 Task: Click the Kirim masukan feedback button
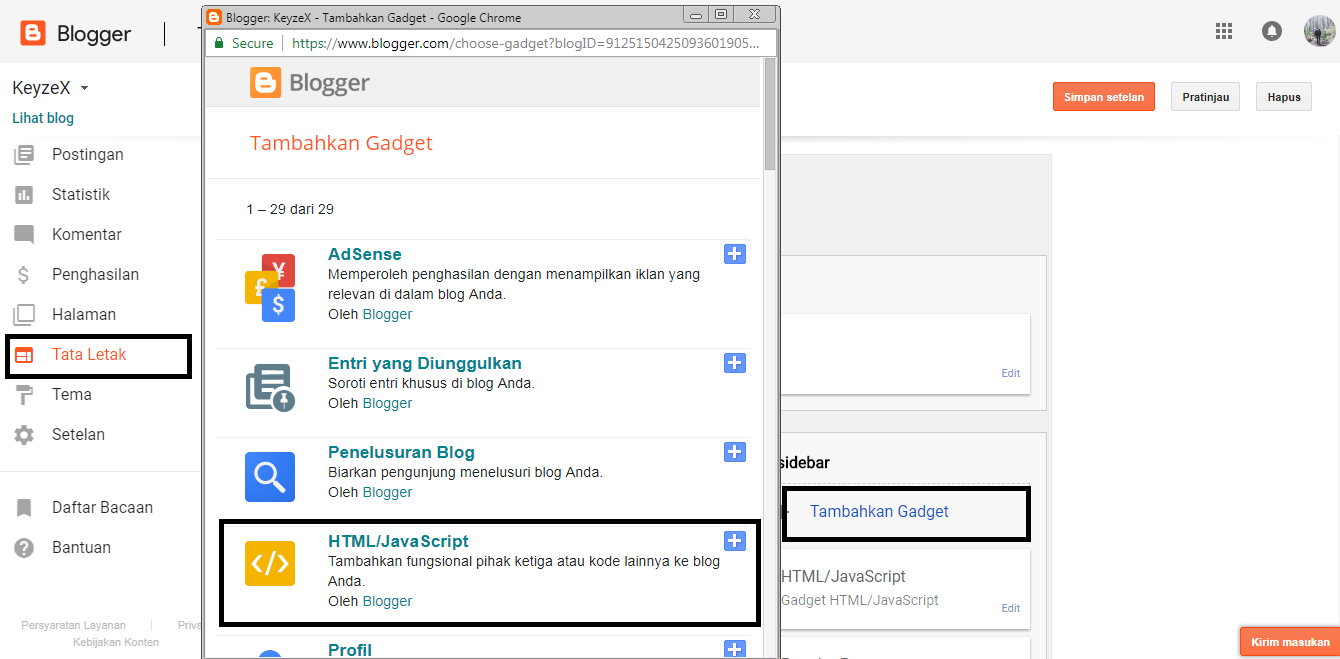(x=1290, y=642)
